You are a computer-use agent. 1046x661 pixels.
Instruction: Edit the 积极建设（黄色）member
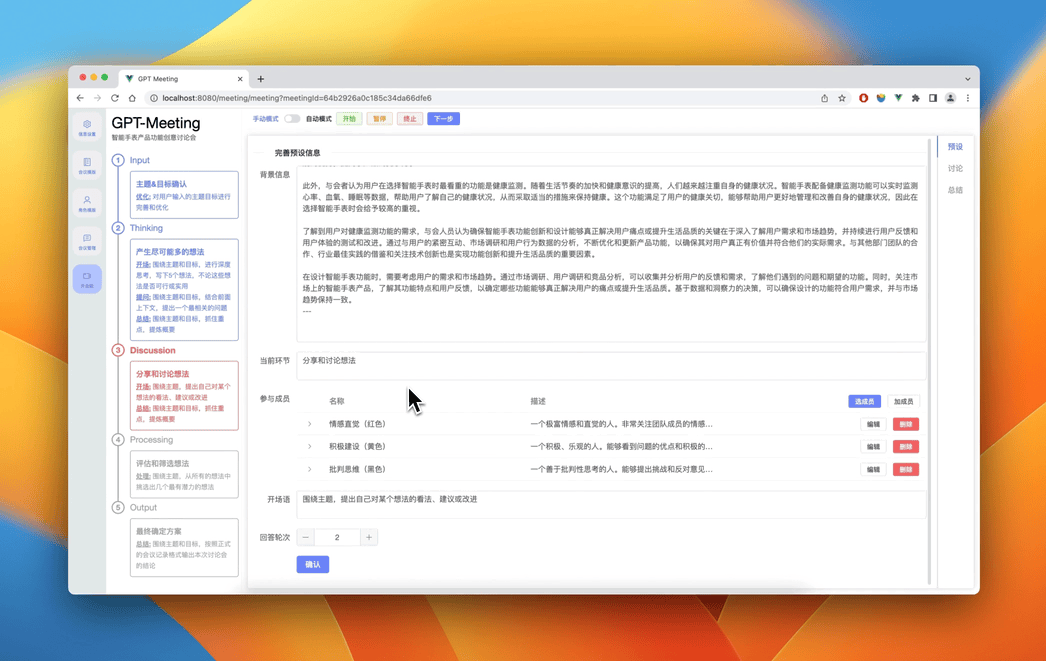[873, 447]
